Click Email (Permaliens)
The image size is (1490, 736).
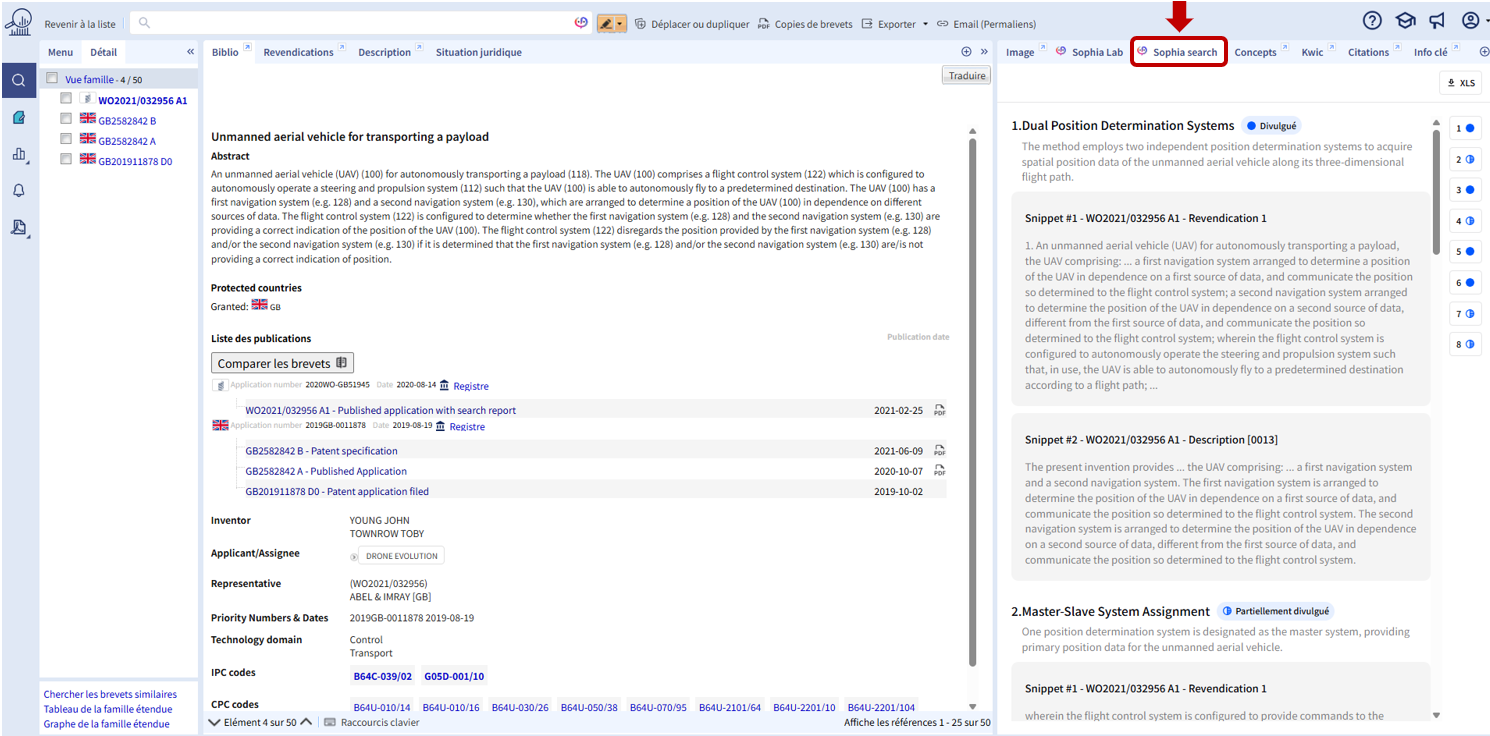[986, 24]
